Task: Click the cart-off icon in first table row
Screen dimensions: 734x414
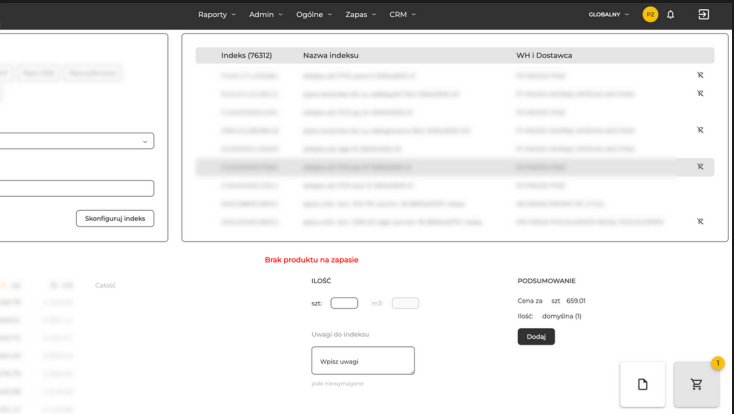Action: 700,75
